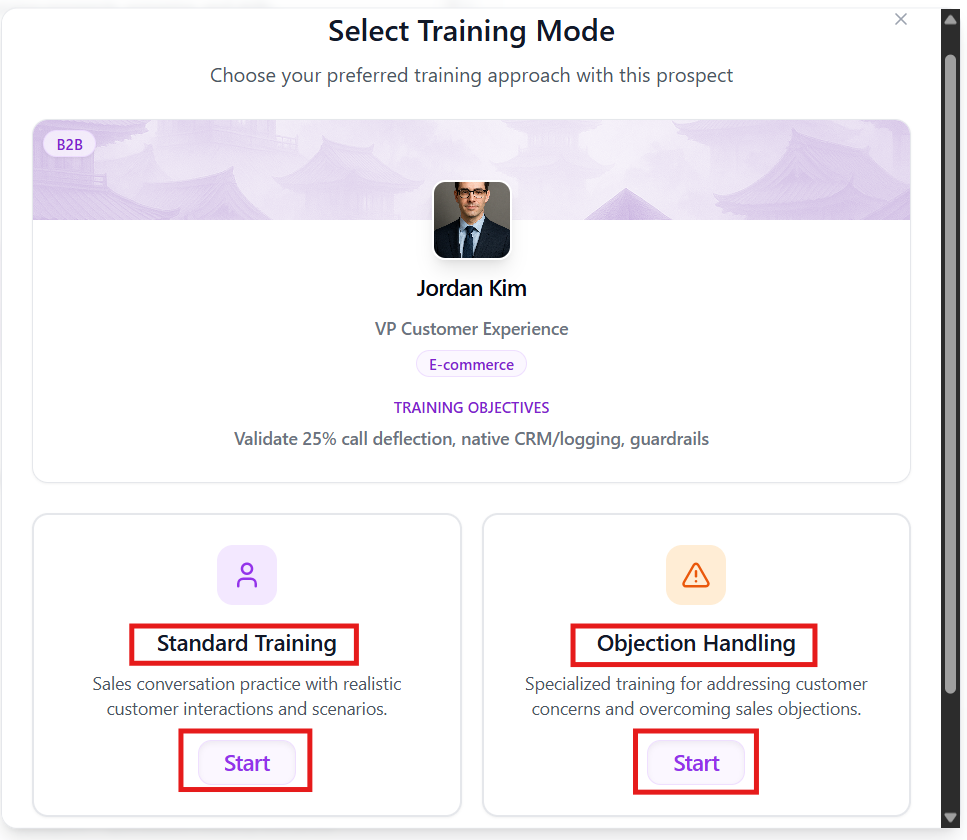Click the E-commerce industry tag

472,365
